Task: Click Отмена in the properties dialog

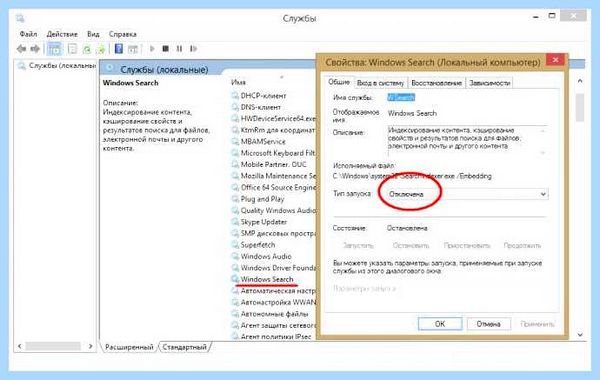Action: tap(489, 324)
